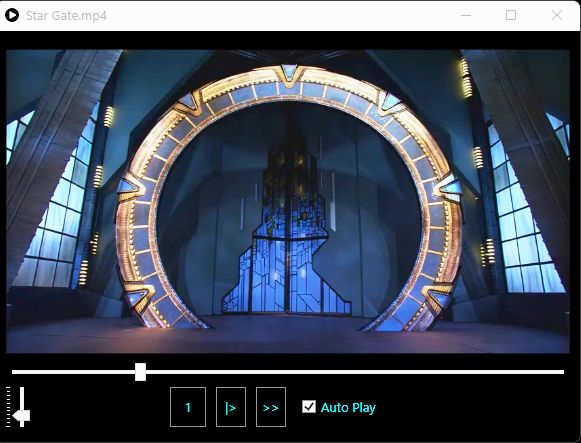Image resolution: width=581 pixels, height=443 pixels.
Task: Click the volume slider tick marks
Action: [8, 407]
